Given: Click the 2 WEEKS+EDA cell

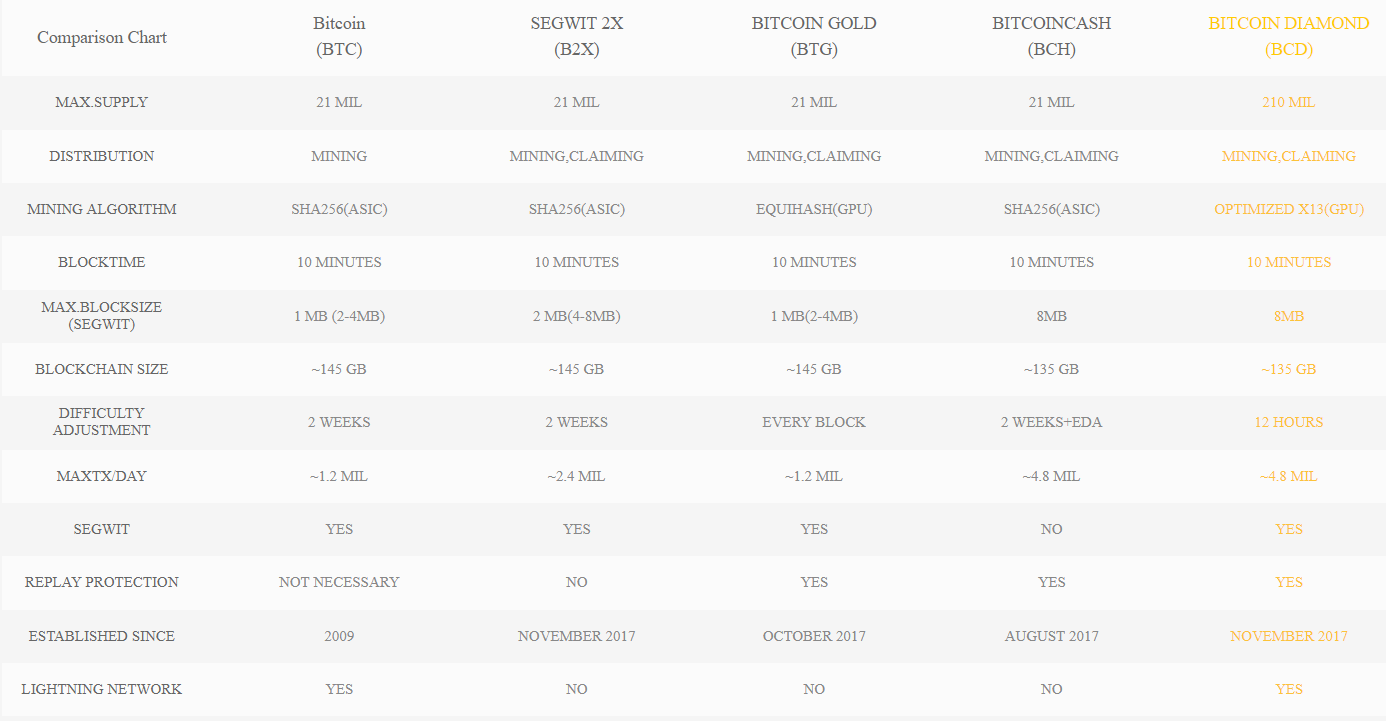Looking at the screenshot, I should tap(1051, 422).
